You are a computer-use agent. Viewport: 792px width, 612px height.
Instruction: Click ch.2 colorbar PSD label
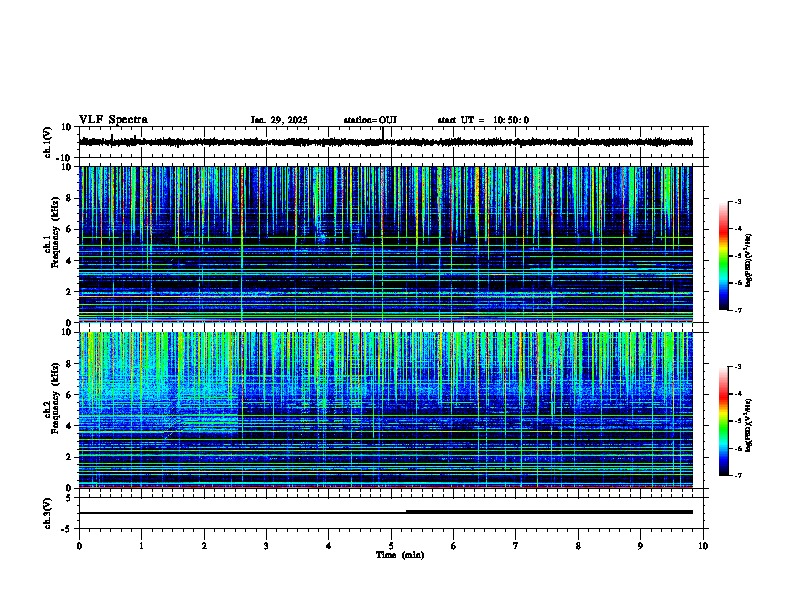tap(749, 426)
